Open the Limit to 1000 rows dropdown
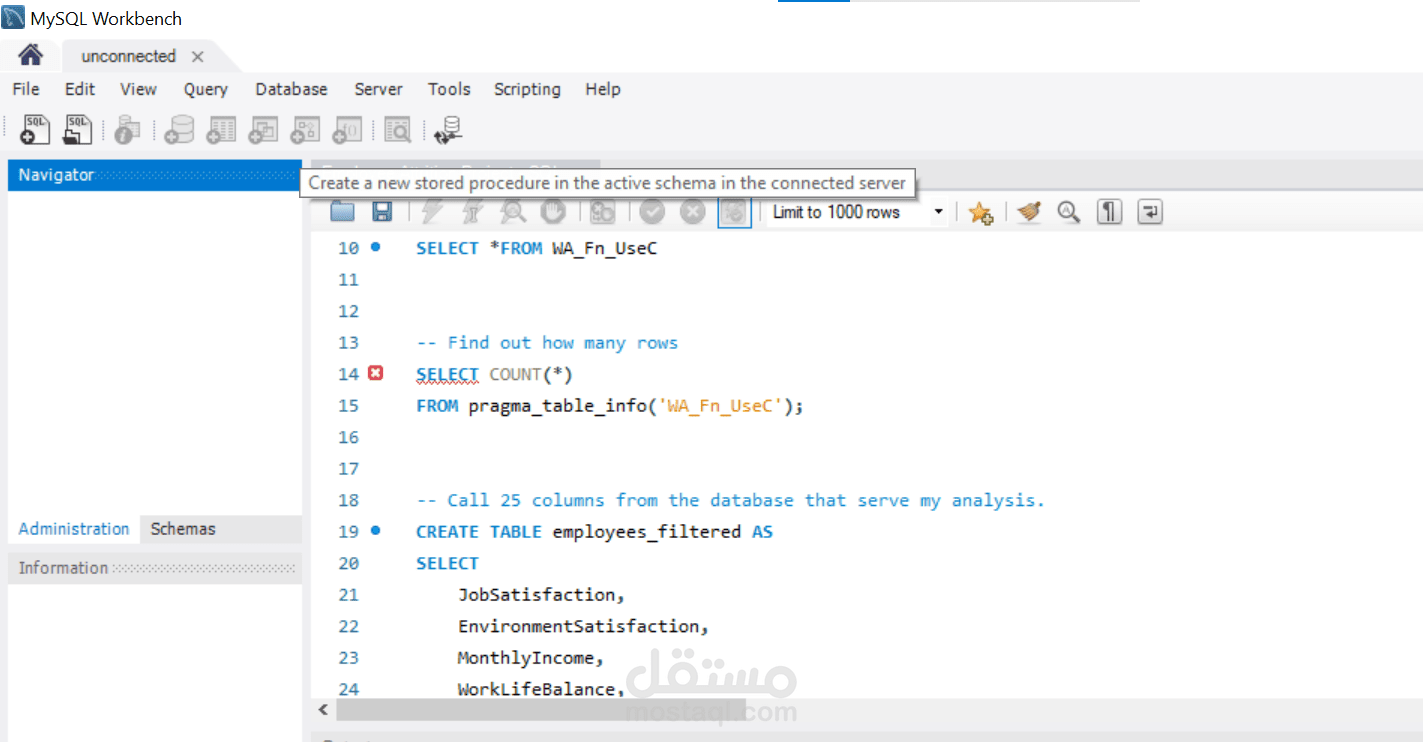Screen dimensions: 1423x742 (858, 212)
